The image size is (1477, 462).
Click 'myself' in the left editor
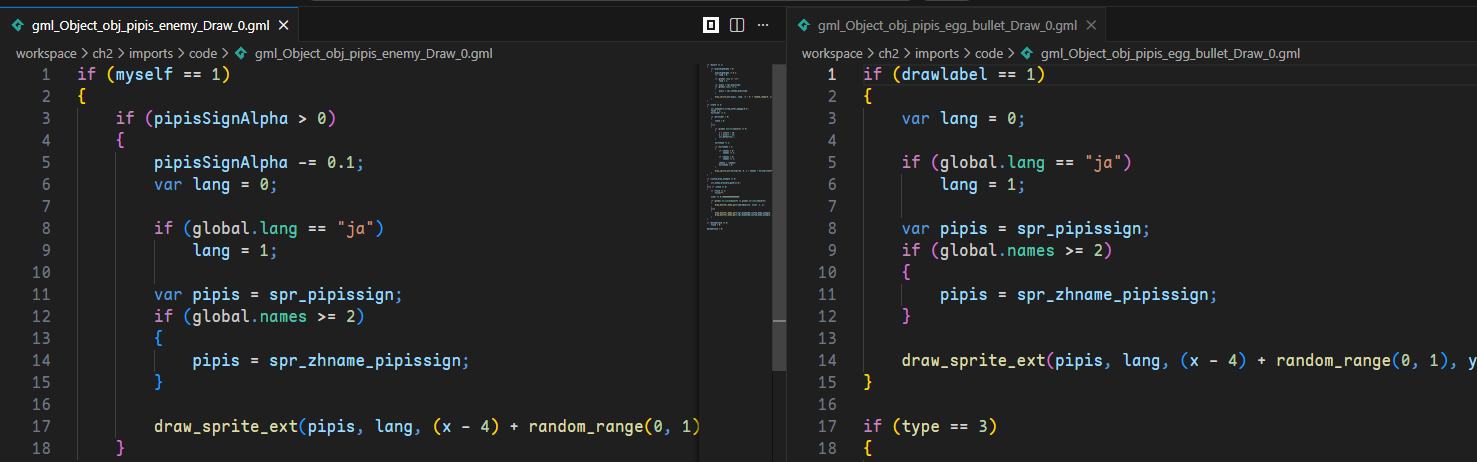143,75
